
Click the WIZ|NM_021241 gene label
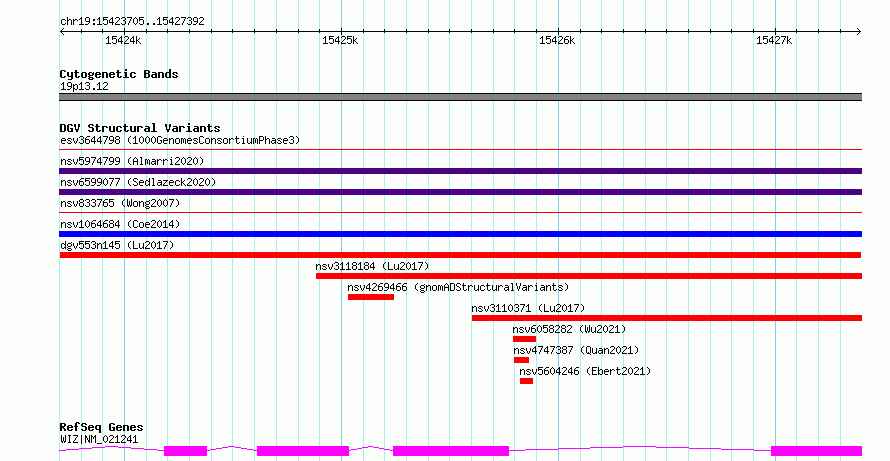coord(99,439)
